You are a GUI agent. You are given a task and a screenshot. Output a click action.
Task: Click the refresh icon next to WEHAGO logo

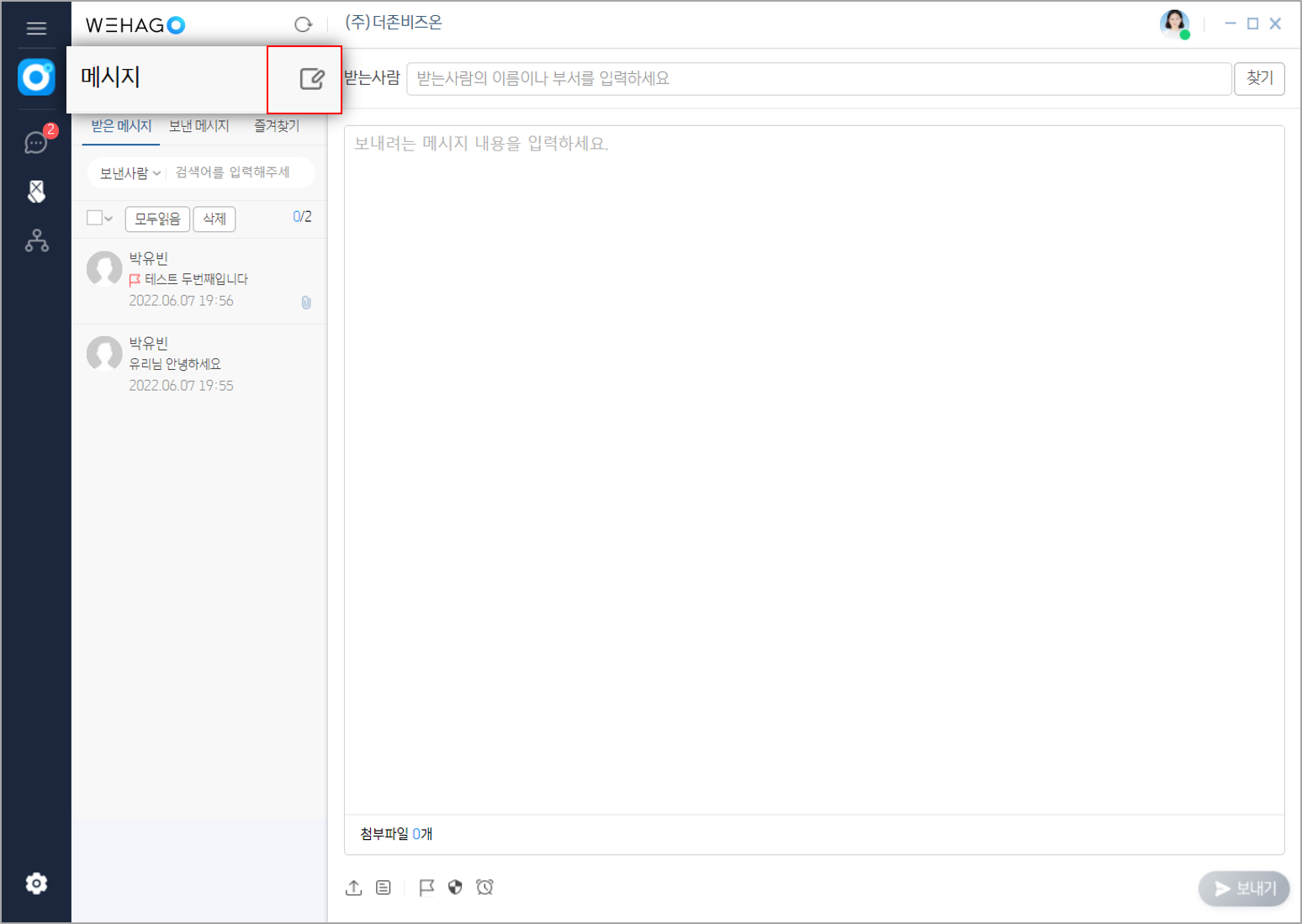[x=303, y=24]
